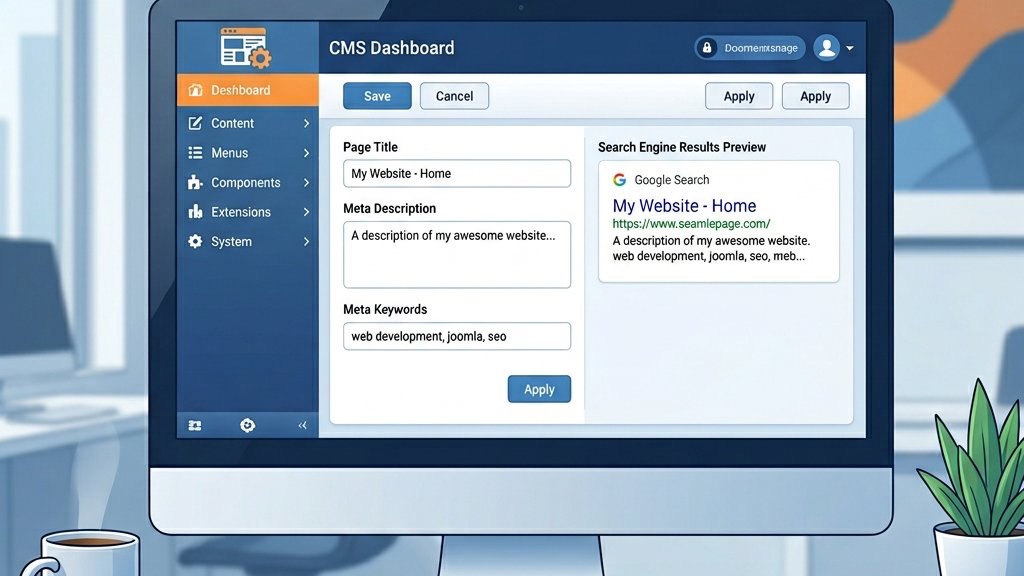Click the Components puzzle icon
The width and height of the screenshot is (1024, 576).
(195, 183)
